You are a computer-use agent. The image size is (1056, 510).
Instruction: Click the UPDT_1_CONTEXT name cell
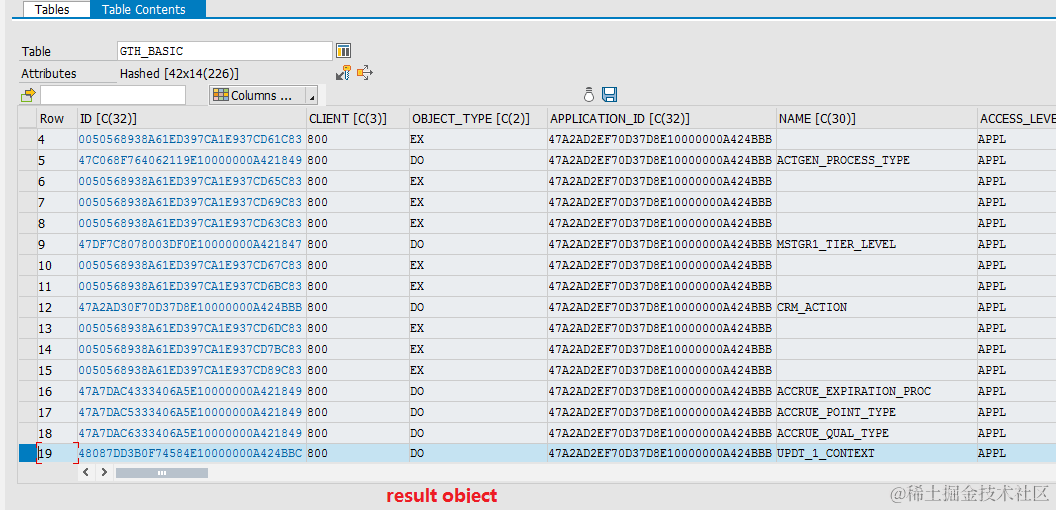[876, 453]
